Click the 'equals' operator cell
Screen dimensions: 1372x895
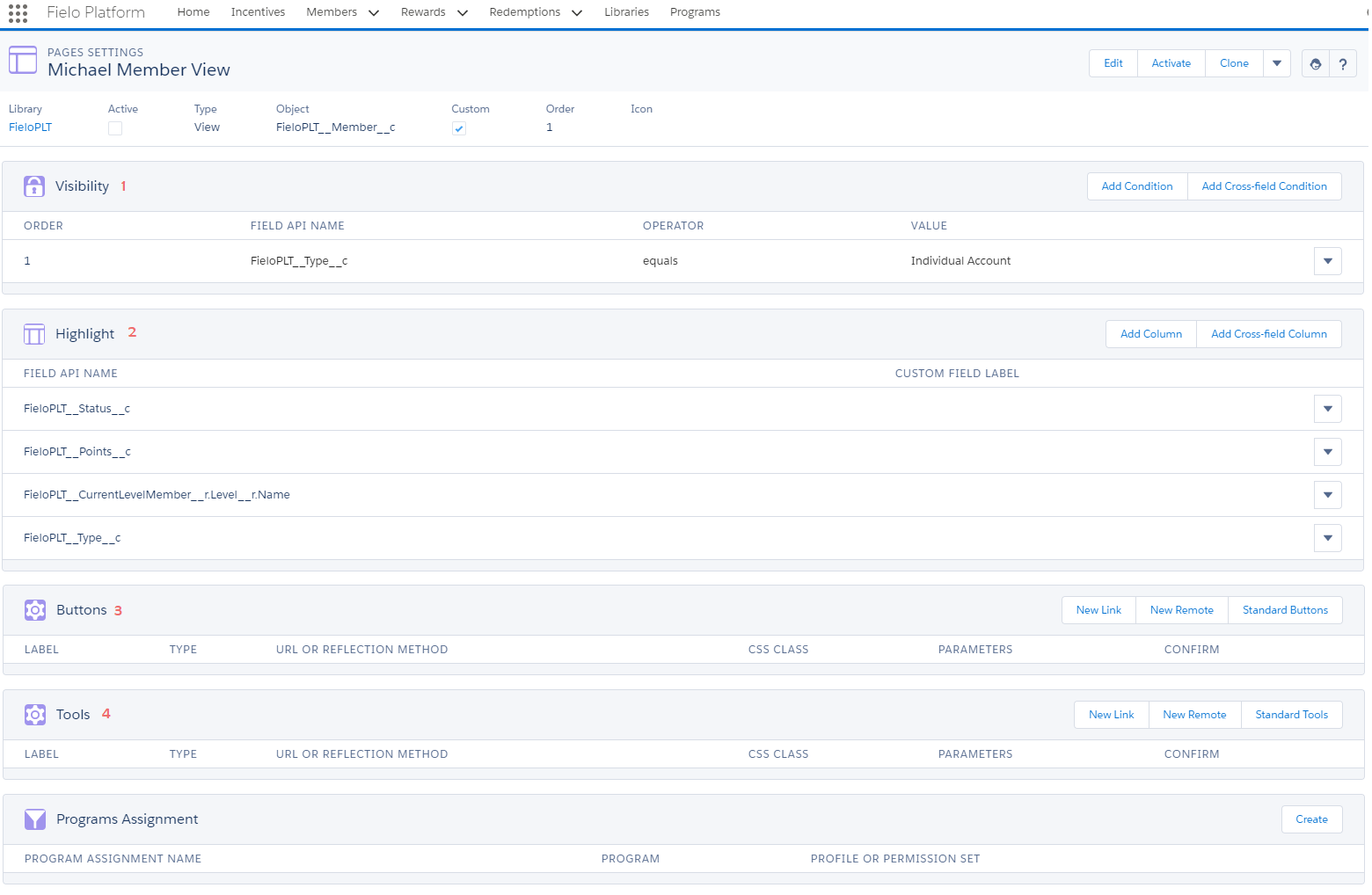click(660, 261)
